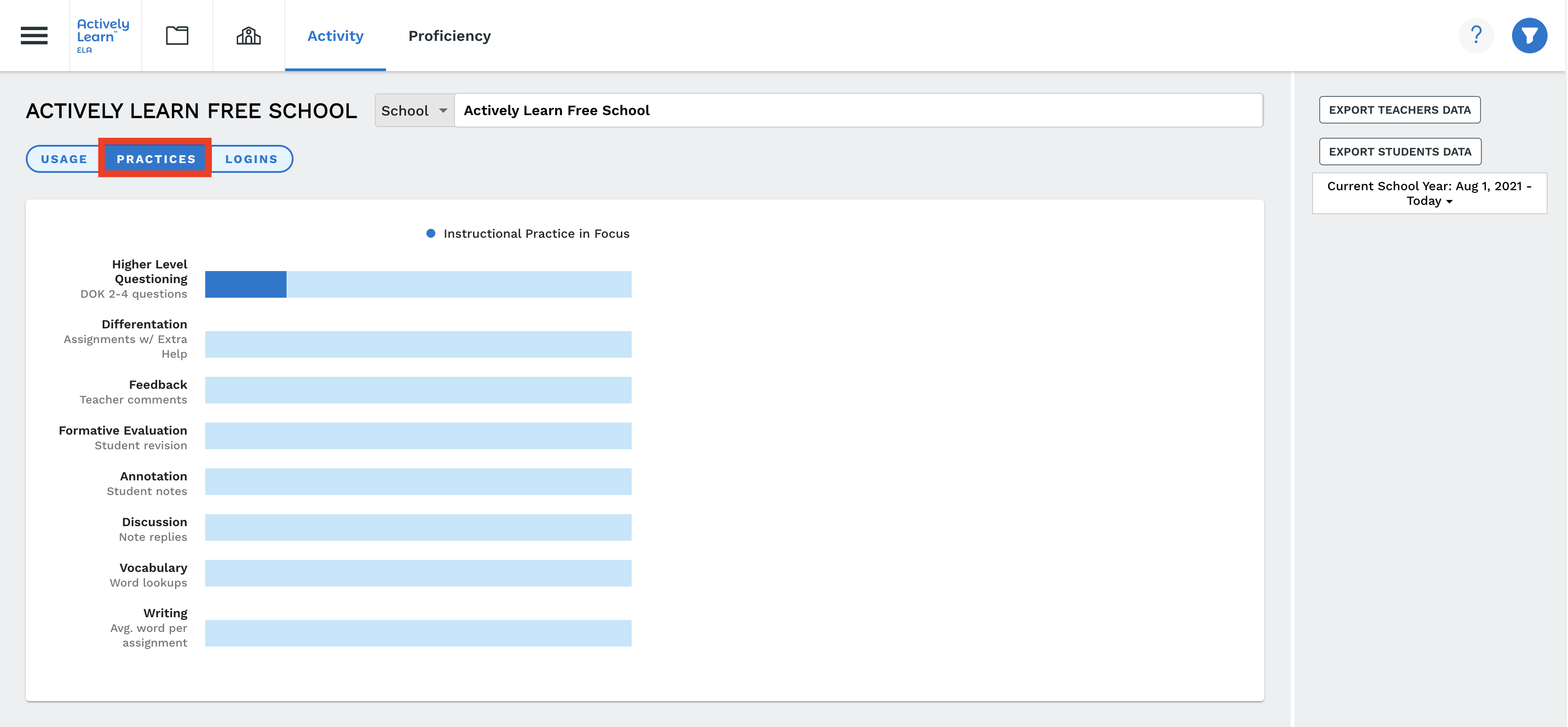The image size is (1568, 727).
Task: Click the Discussion progress bar
Action: point(418,527)
